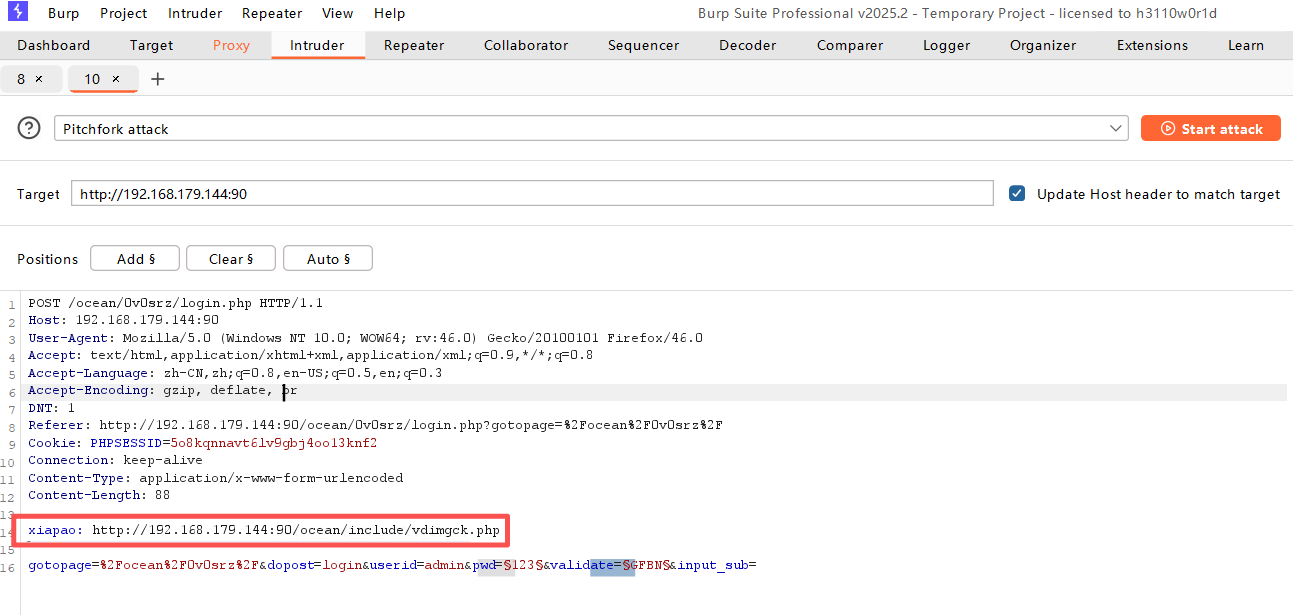
Task: Open the Burp menu
Action: [x=64, y=13]
